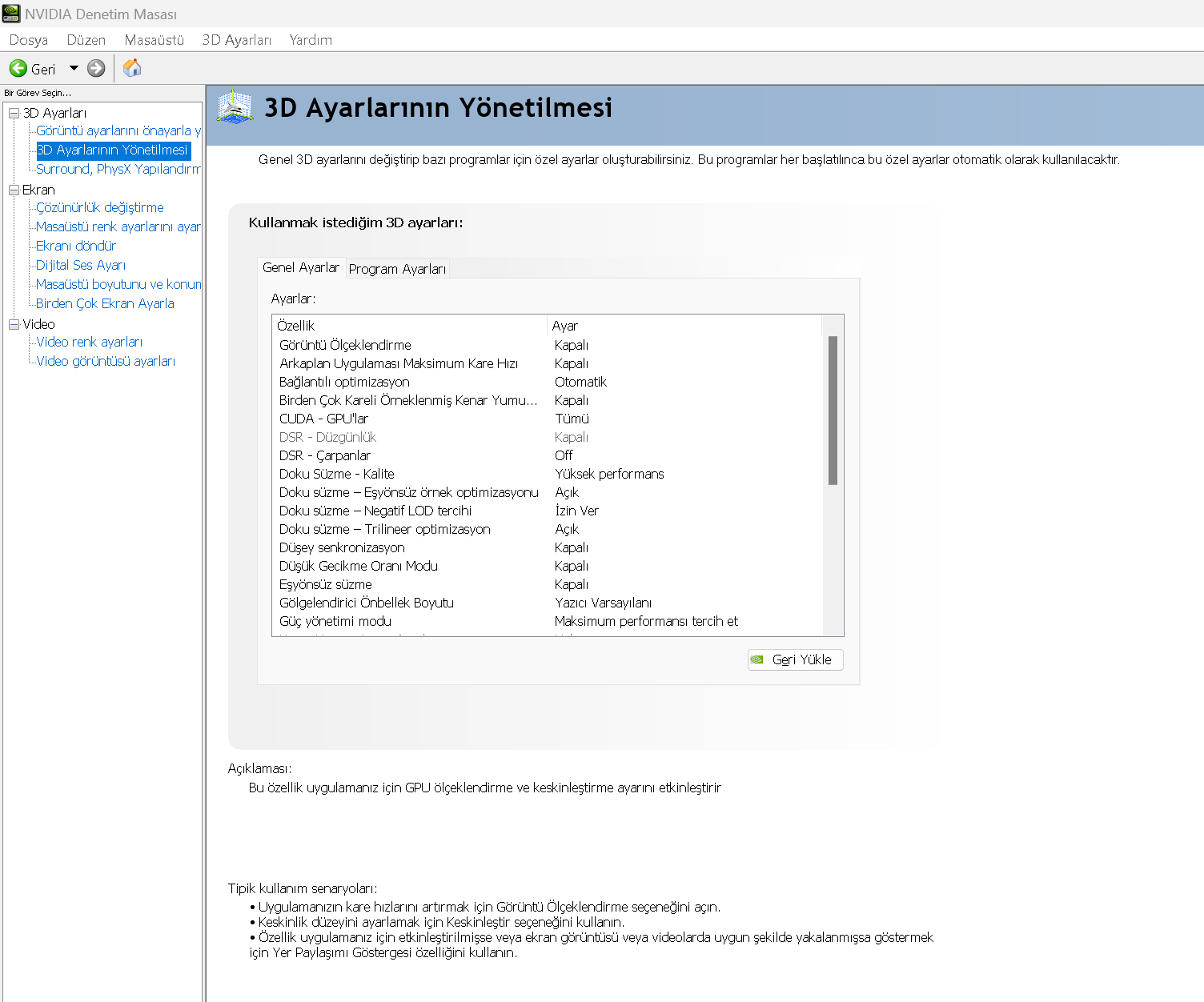The width and height of the screenshot is (1204, 1002).
Task: Click Maksimum performansı tercih et value
Action: click(x=646, y=621)
